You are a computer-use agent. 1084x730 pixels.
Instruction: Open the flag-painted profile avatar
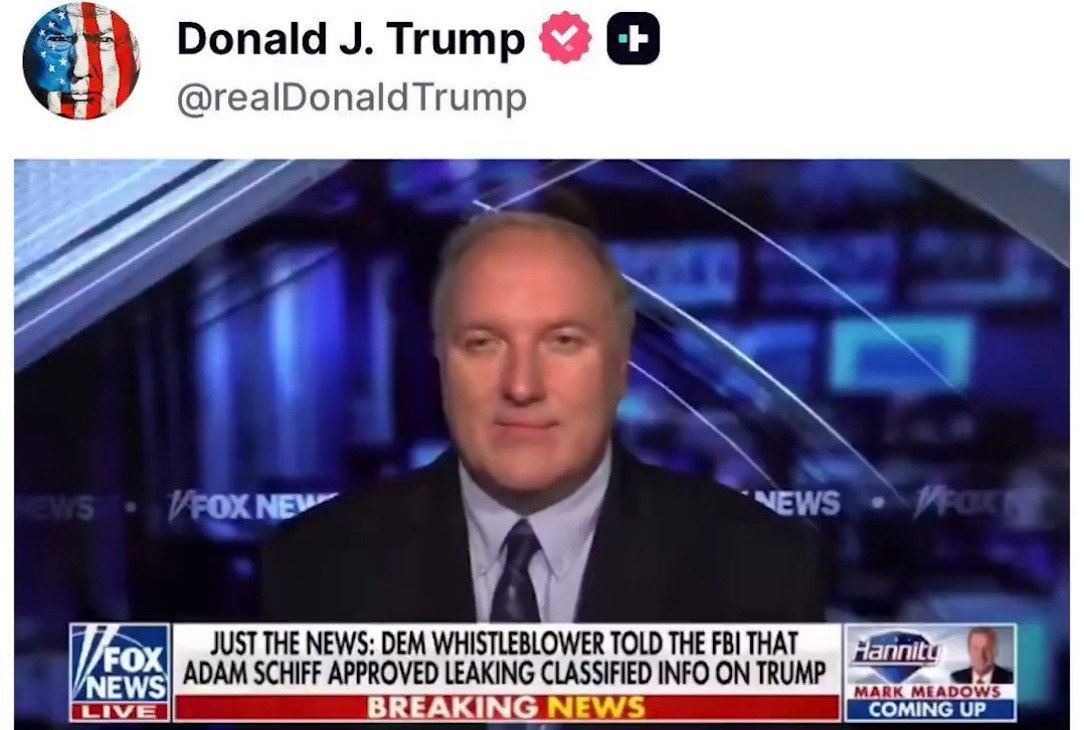pos(82,61)
